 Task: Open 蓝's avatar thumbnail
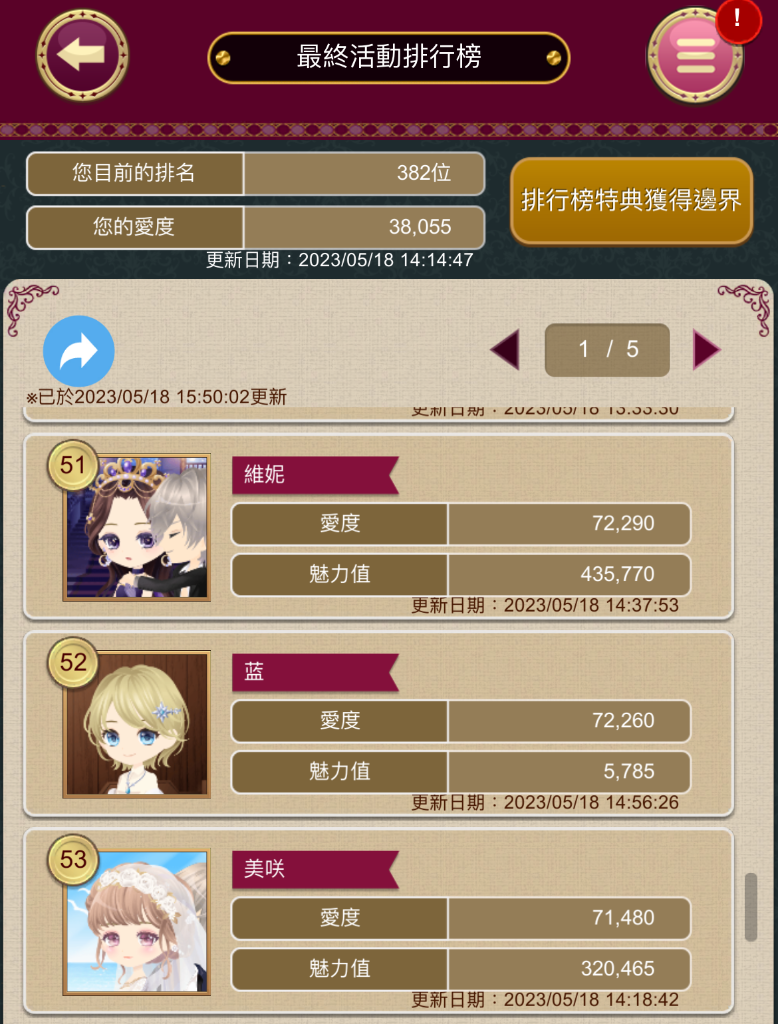137,724
